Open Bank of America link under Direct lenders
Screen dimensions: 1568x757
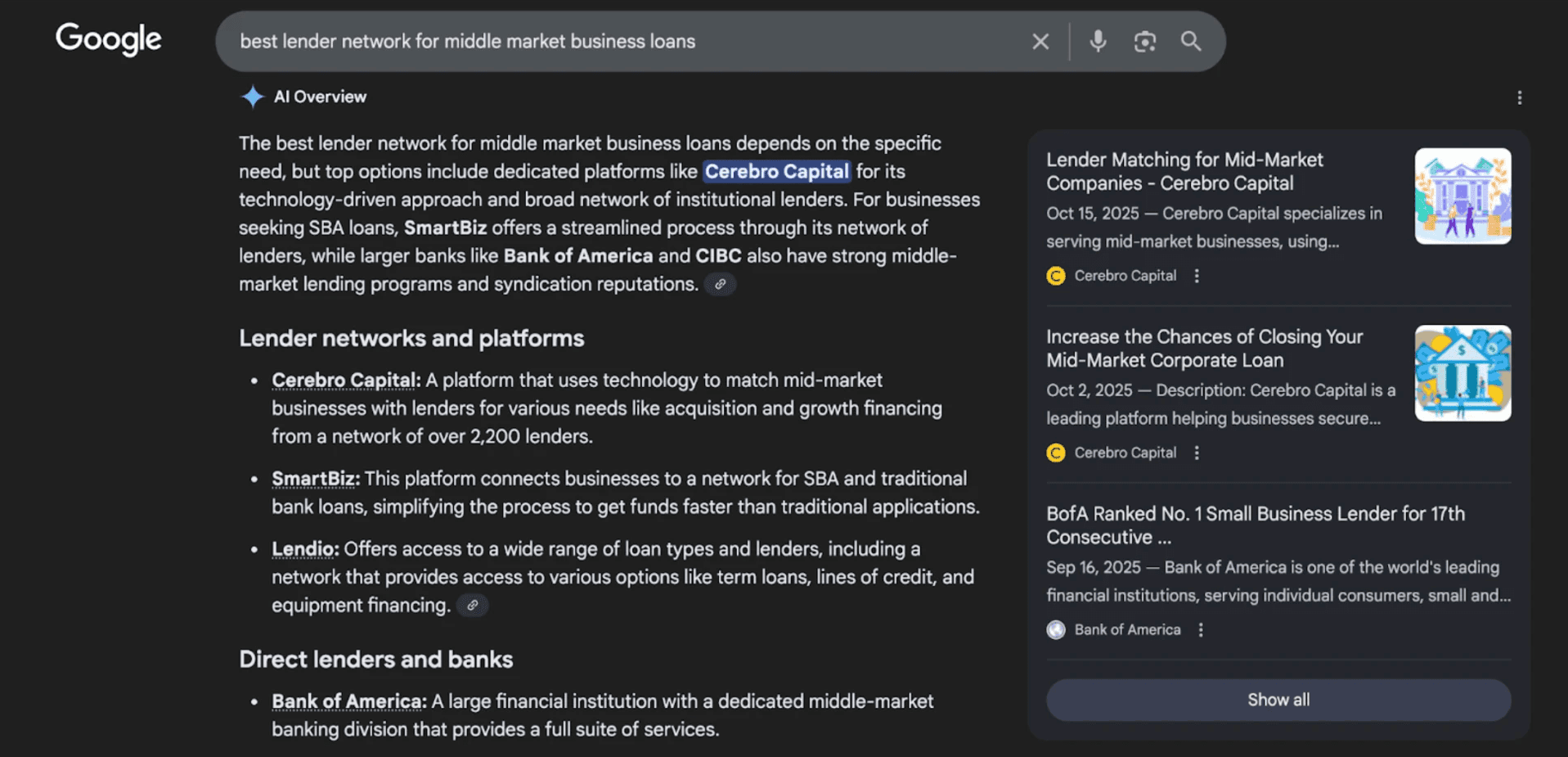(349, 701)
